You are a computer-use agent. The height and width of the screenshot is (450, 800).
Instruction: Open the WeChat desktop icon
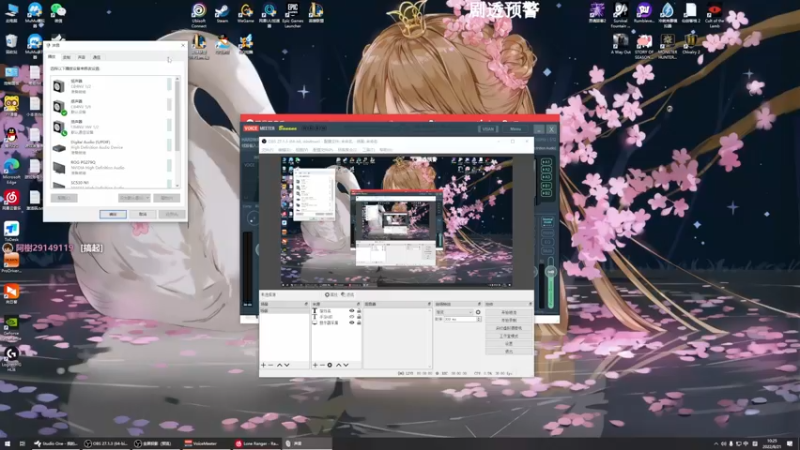pyautogui.click(x=58, y=13)
